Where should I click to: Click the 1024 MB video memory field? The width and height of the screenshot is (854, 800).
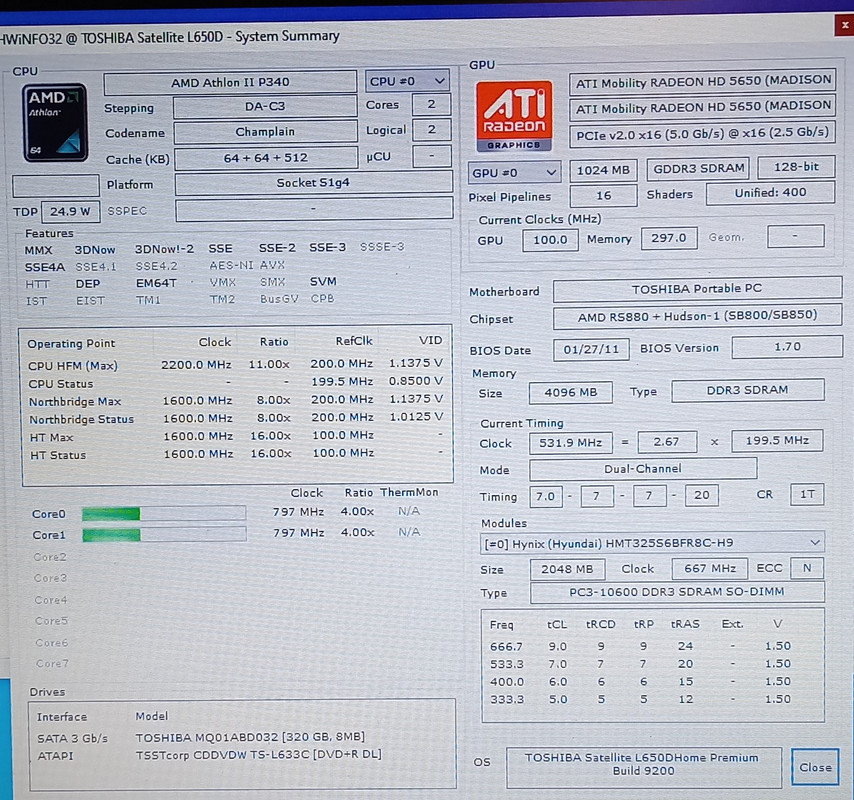pos(603,170)
